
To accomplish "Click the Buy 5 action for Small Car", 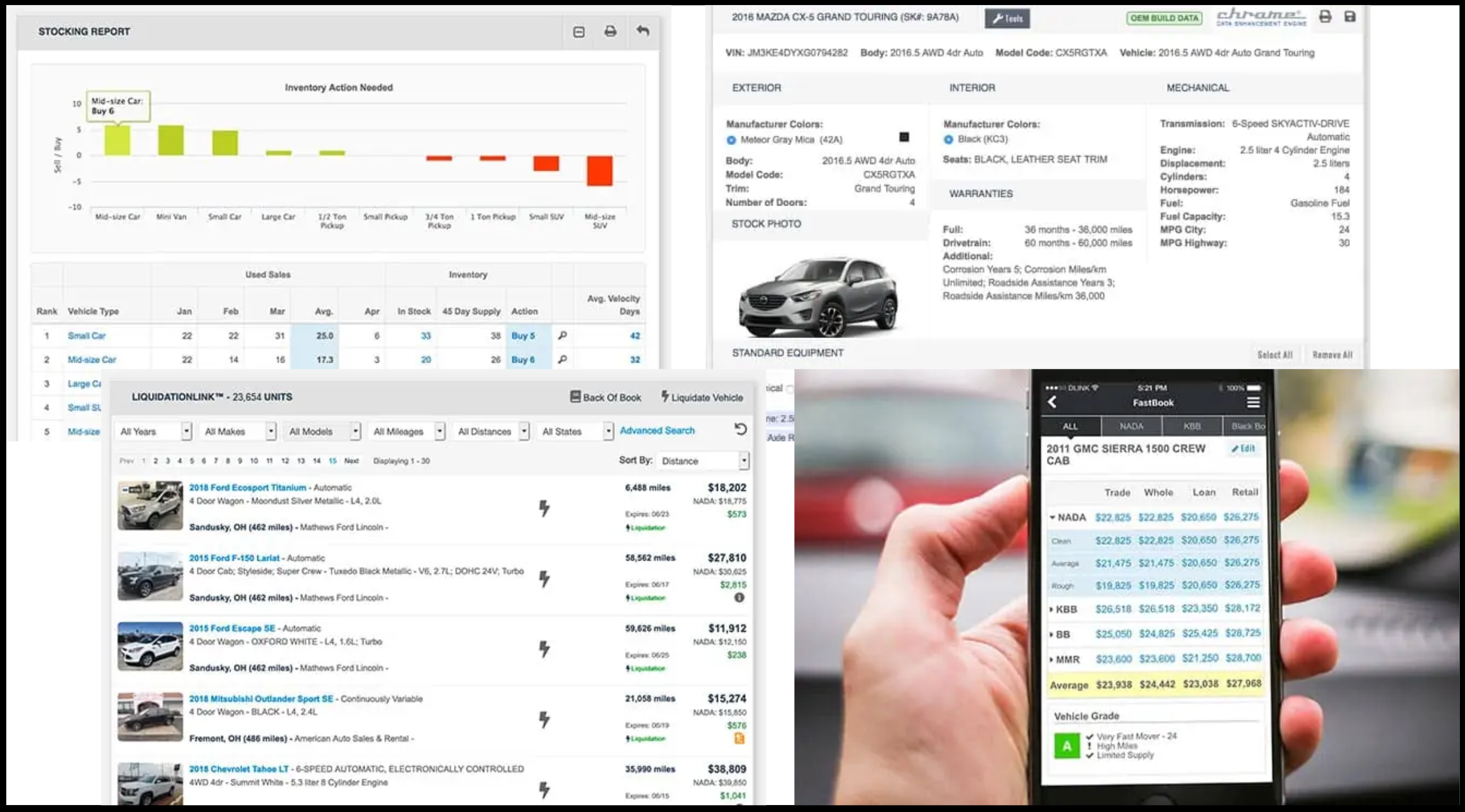I will pyautogui.click(x=523, y=336).
